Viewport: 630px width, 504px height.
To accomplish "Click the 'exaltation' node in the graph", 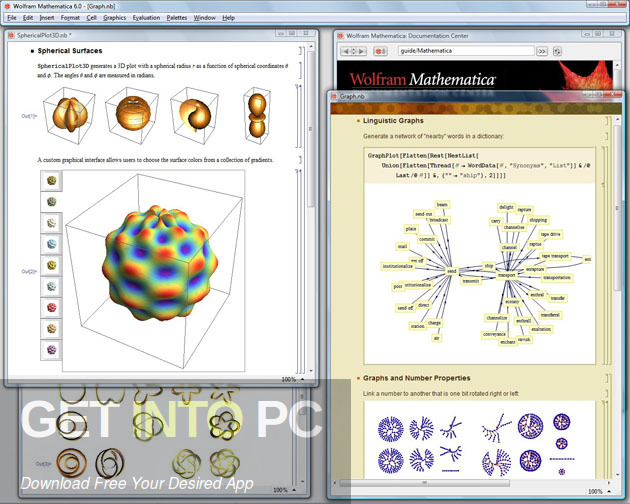I will [x=541, y=329].
